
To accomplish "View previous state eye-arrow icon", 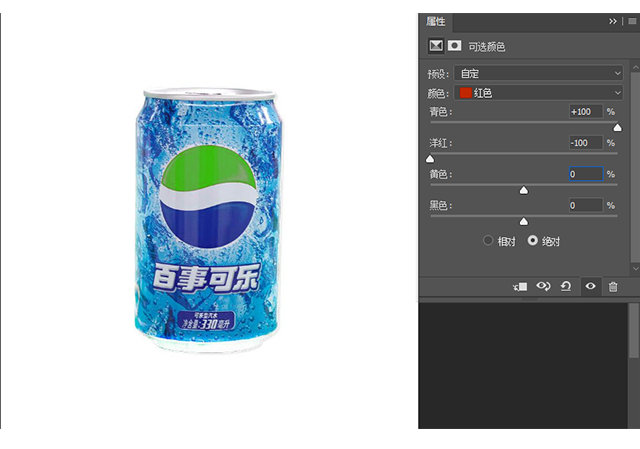I will click(x=543, y=287).
